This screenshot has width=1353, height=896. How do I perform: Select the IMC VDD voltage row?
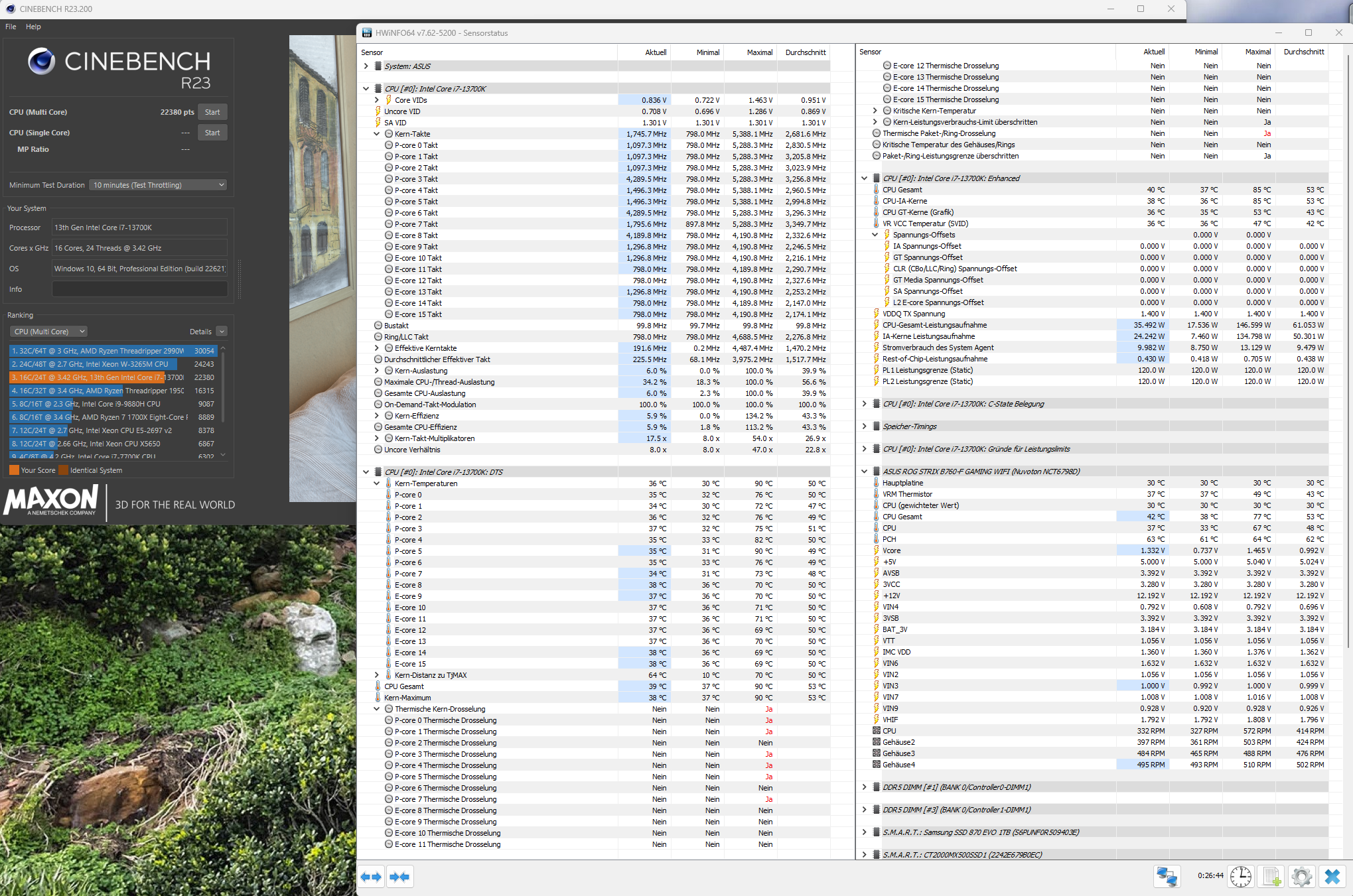coord(1092,652)
